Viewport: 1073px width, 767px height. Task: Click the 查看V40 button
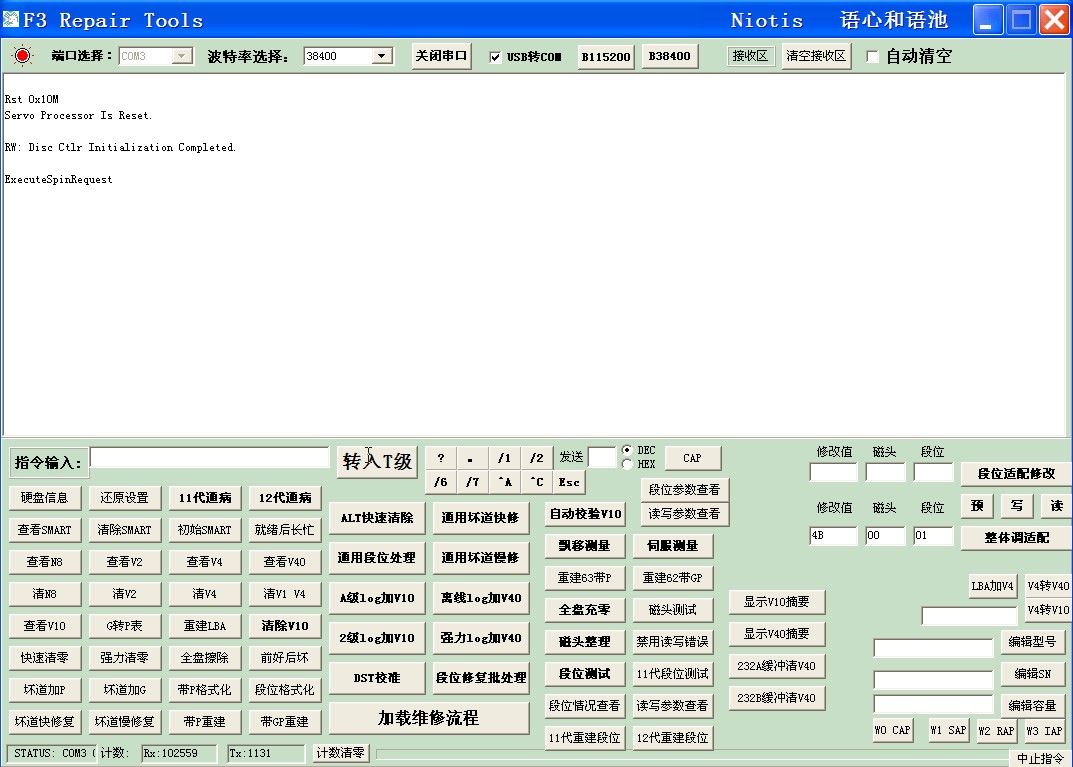click(285, 562)
